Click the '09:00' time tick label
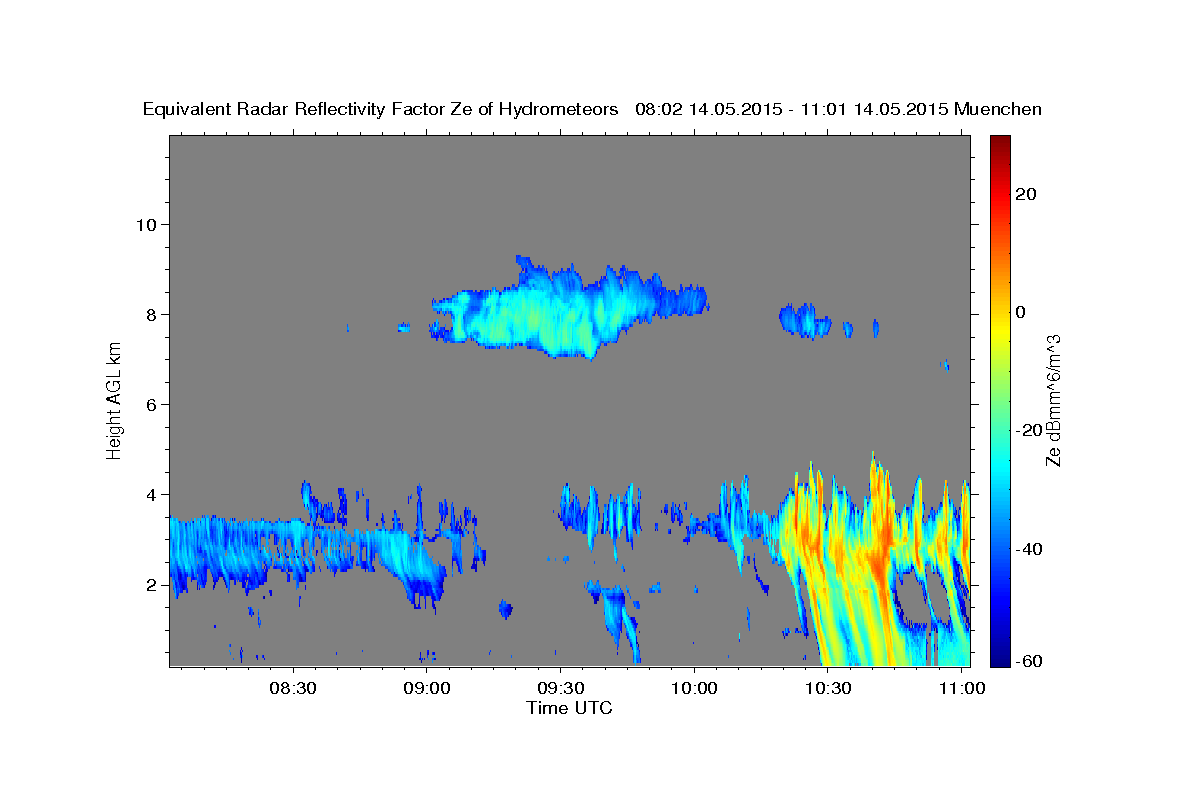 coord(427,688)
